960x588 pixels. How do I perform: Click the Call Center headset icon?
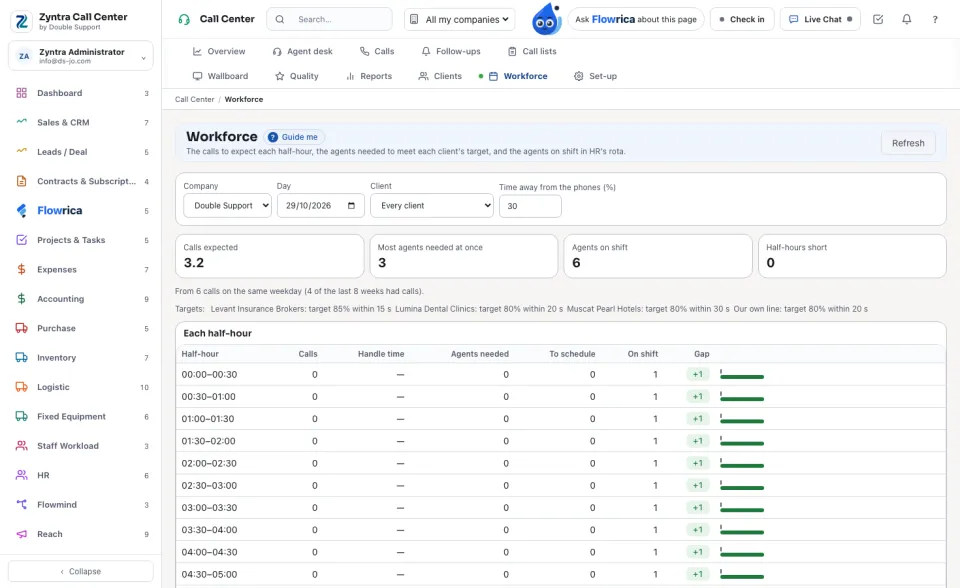pos(184,20)
